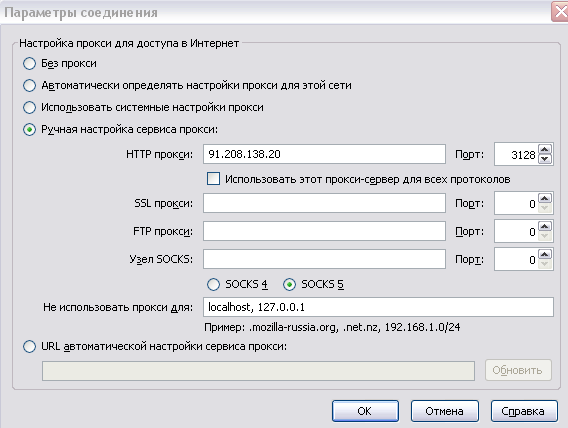Increase the HTTP proxy port value
This screenshot has height=428, width=568.
(x=545, y=150)
